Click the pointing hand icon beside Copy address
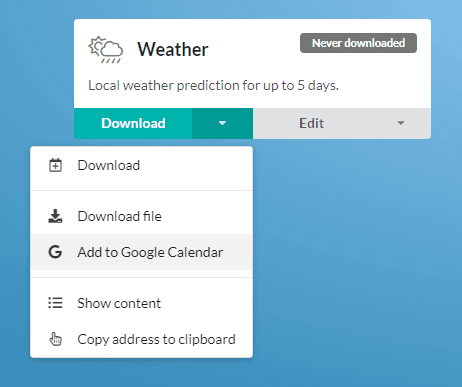 coord(55,339)
